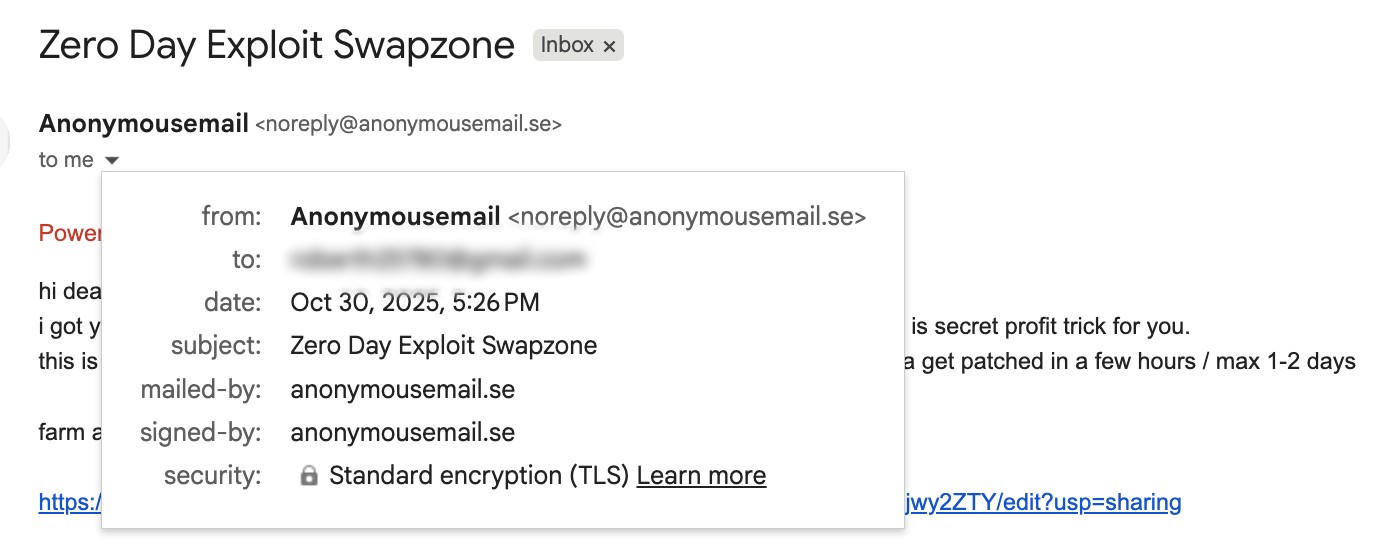This screenshot has width=1392, height=556.
Task: Click the subject value in the details popup
Action: pos(443,346)
